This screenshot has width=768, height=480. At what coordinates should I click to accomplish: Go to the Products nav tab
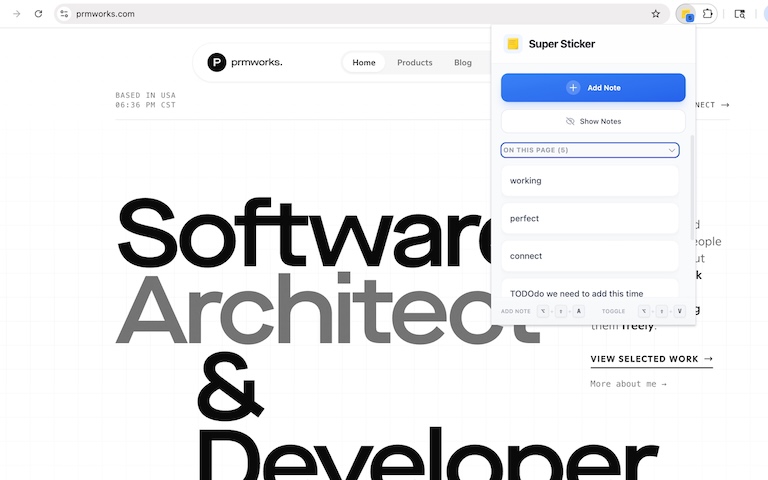coord(414,63)
